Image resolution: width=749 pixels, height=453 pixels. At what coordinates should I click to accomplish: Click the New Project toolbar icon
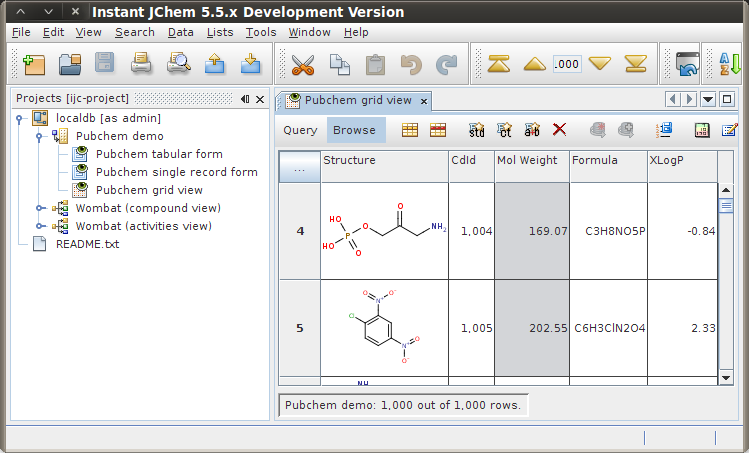pos(35,65)
